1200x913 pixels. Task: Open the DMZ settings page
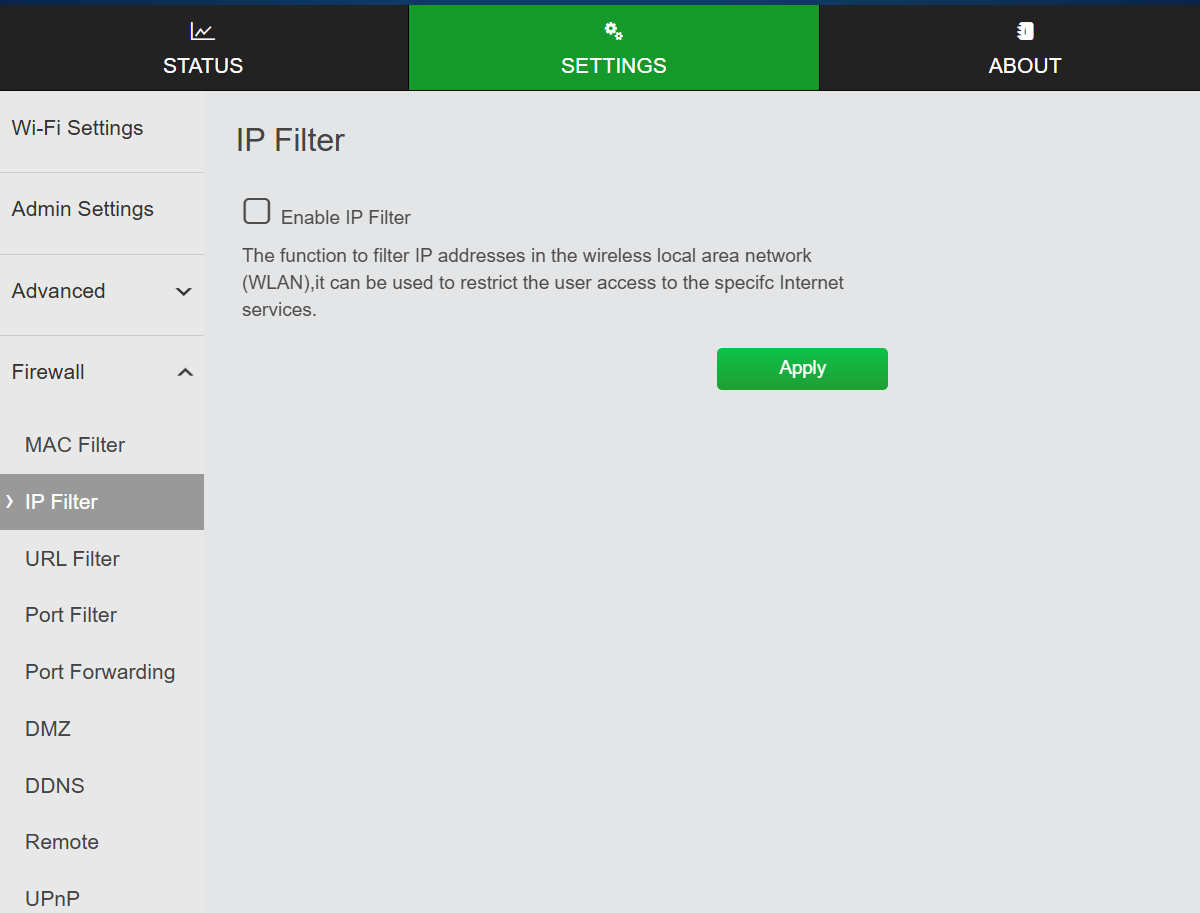(x=48, y=729)
